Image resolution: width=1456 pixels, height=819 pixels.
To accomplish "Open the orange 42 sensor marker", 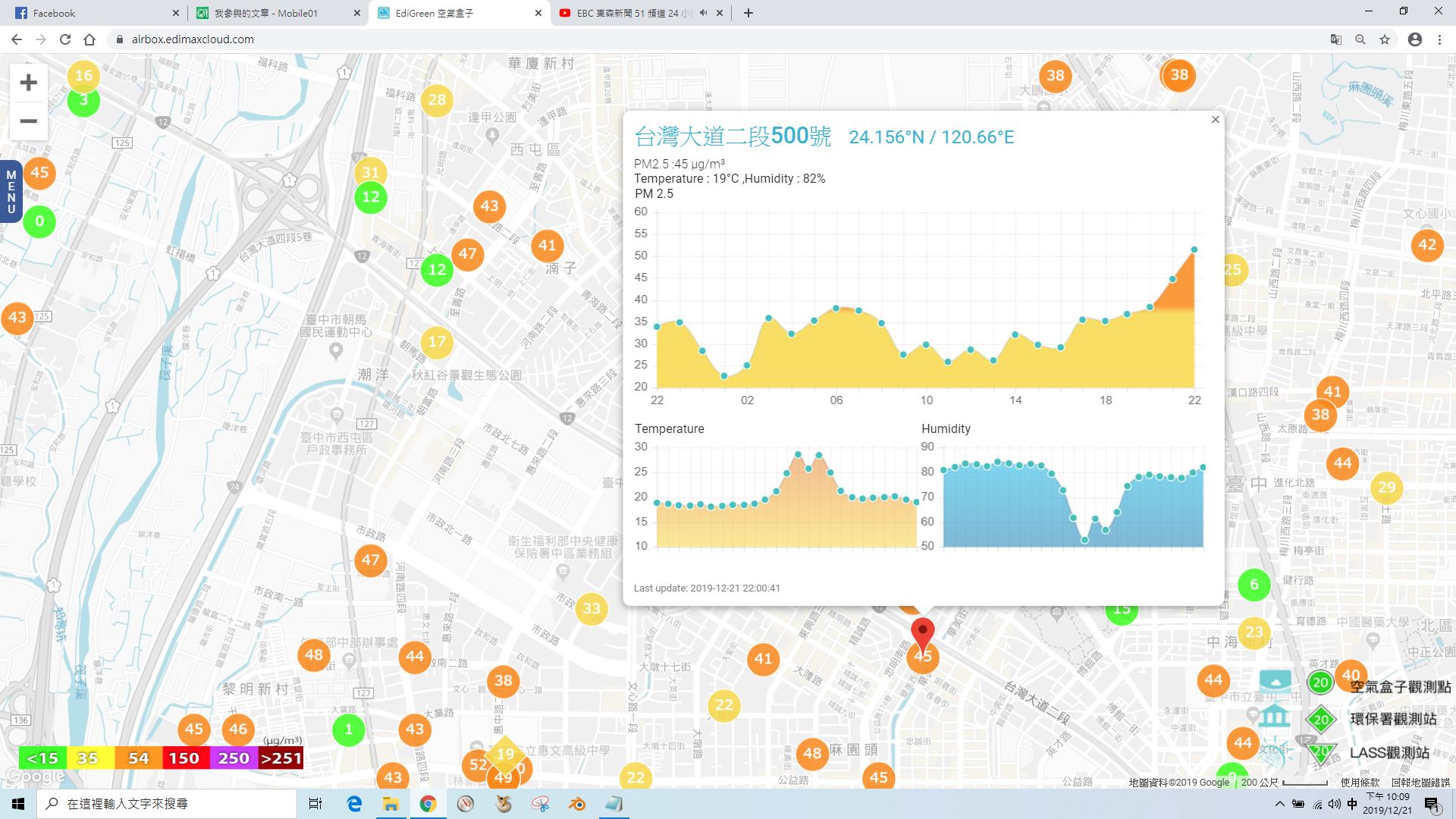I will click(1427, 244).
